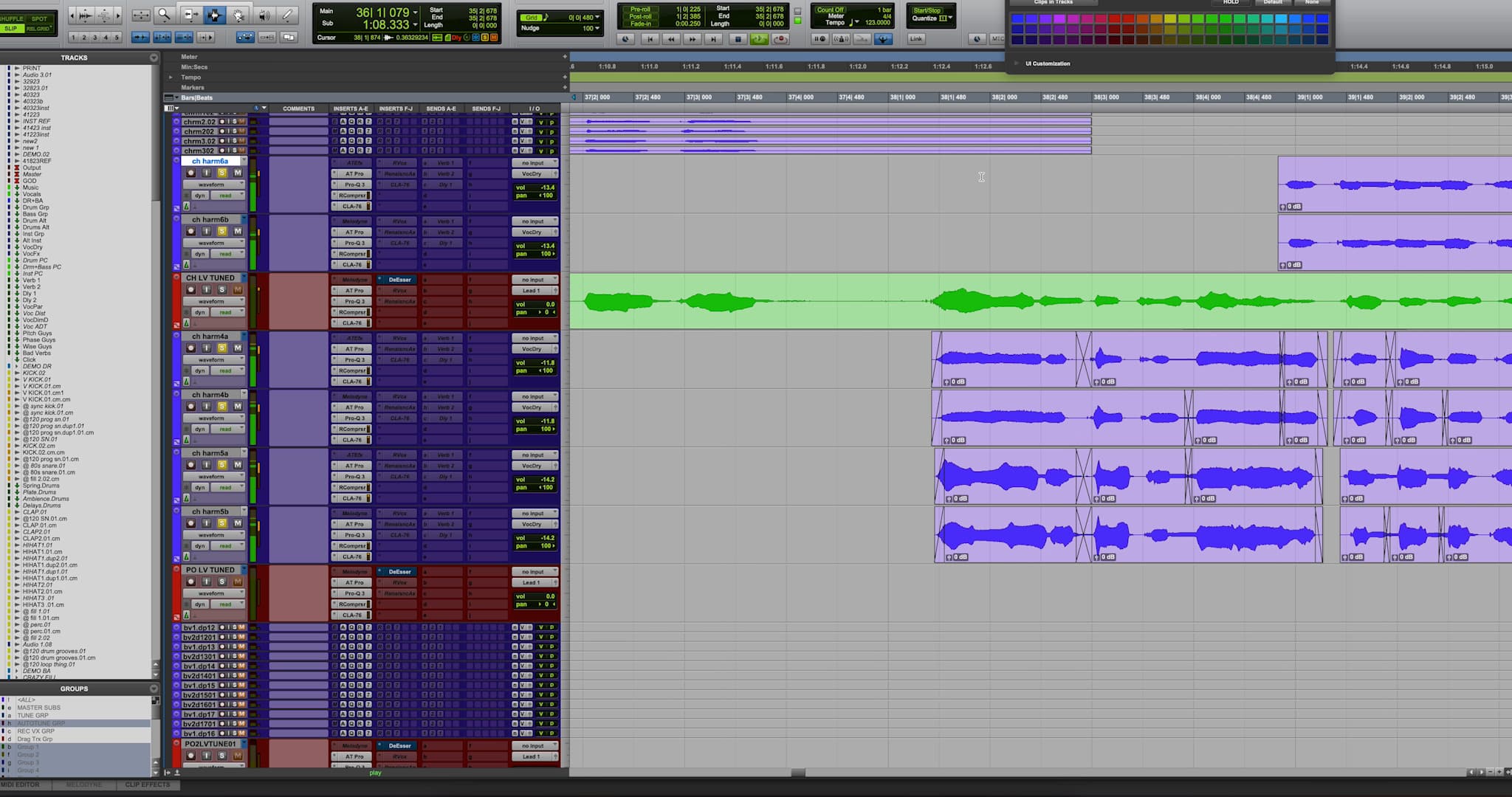Enable SPOT edit mode
The height and width of the screenshot is (797, 1512).
click(39, 18)
